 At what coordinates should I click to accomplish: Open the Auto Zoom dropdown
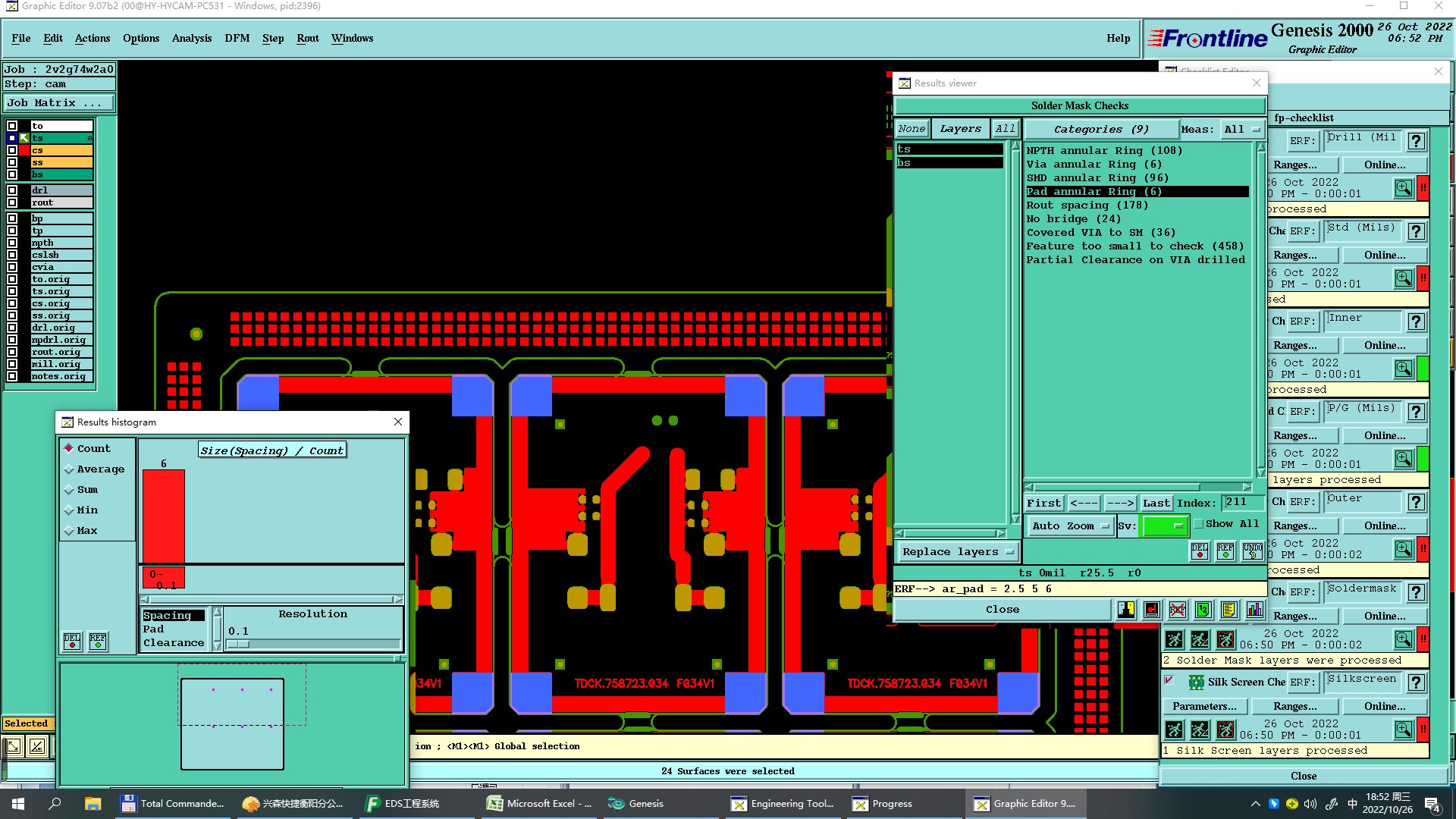1070,526
